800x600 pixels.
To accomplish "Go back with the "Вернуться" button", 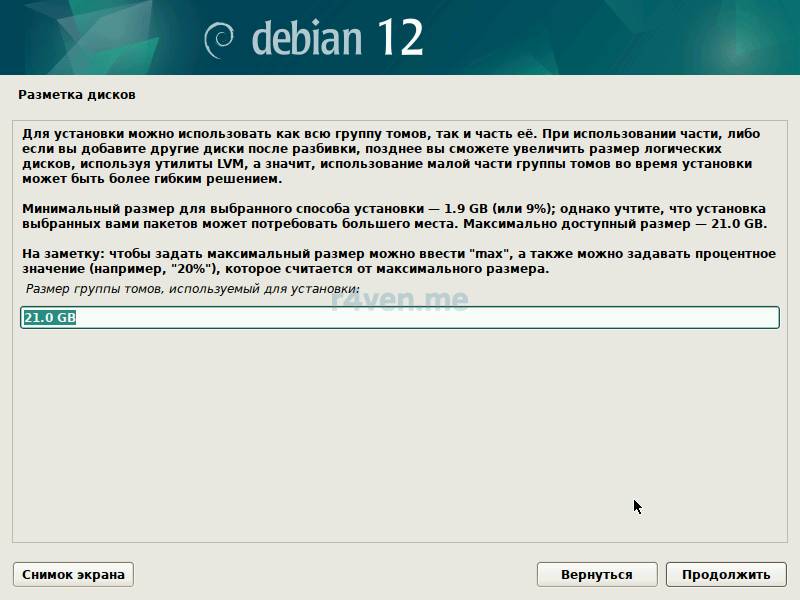I will 597,574.
